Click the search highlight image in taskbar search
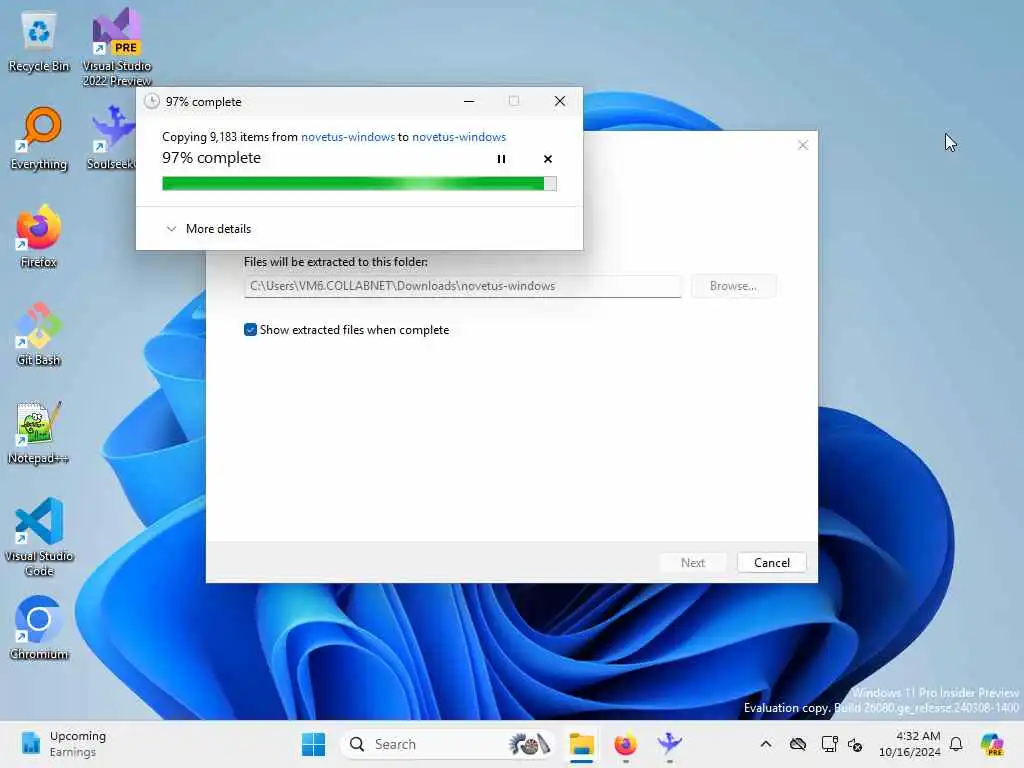Viewport: 1024px width, 768px height. pos(529,744)
